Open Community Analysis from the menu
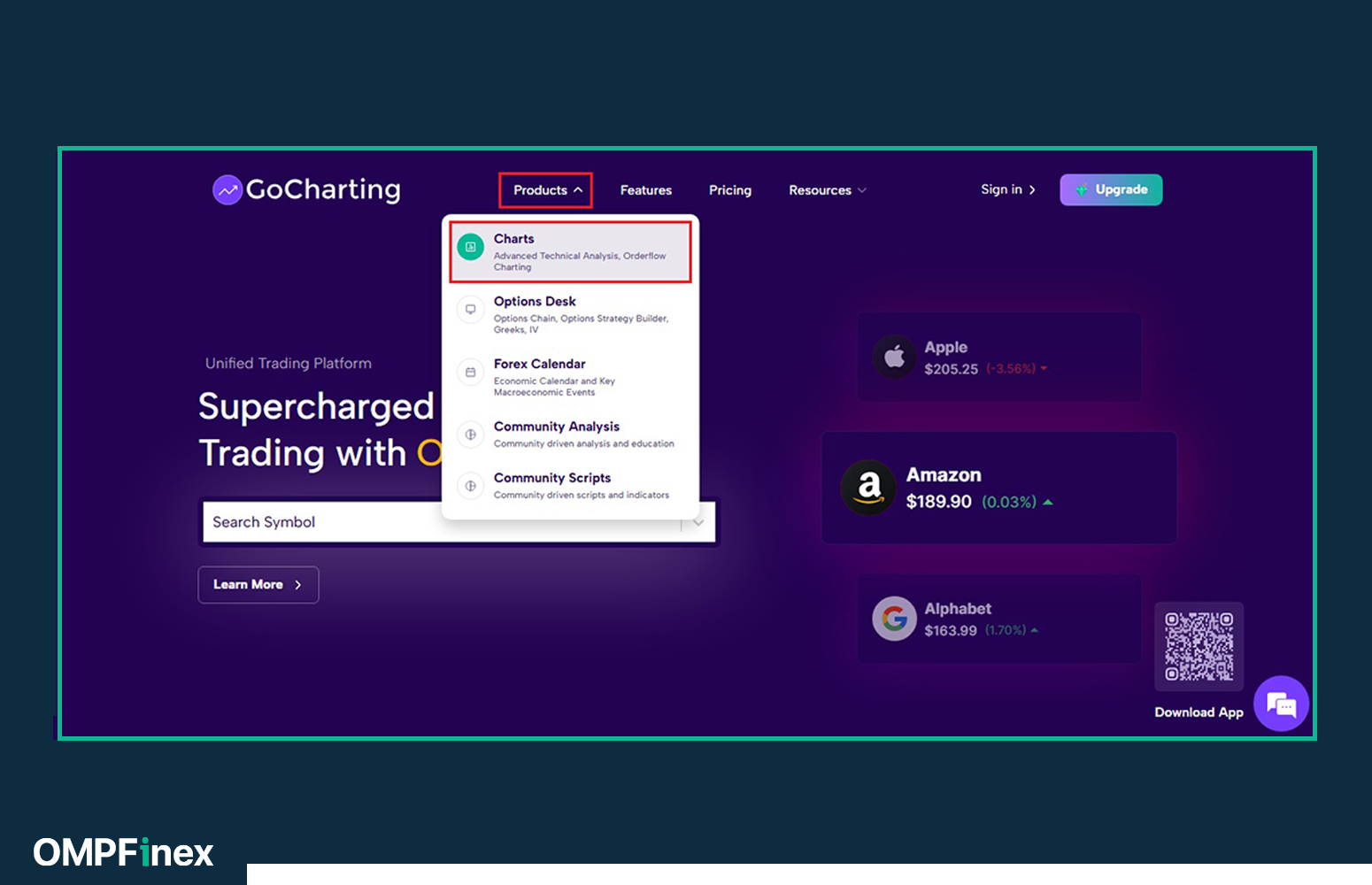 click(570, 434)
